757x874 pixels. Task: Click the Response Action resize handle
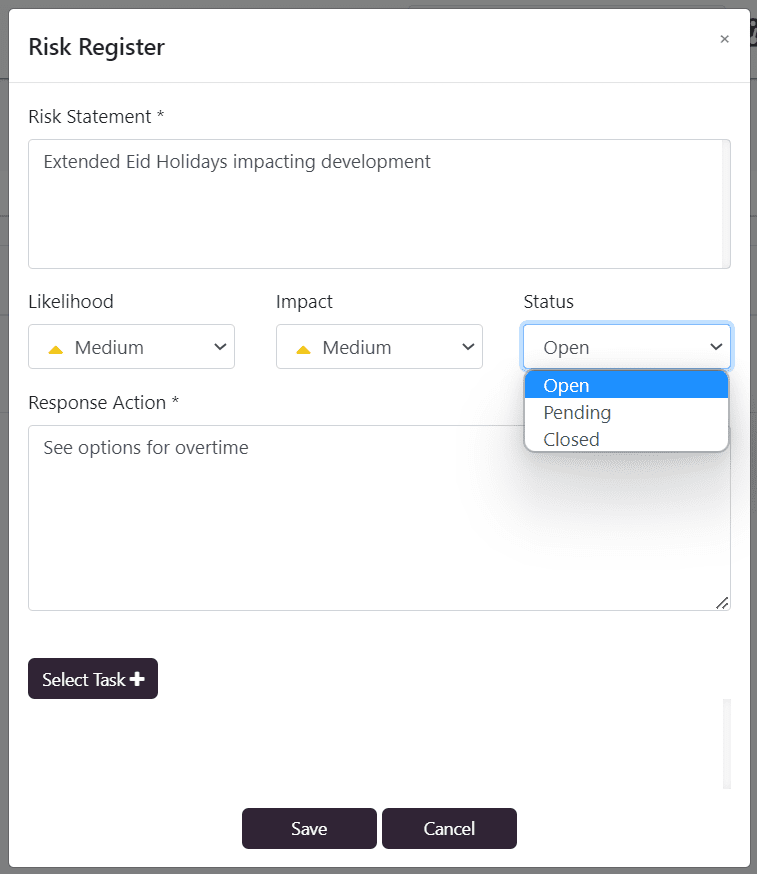(722, 603)
